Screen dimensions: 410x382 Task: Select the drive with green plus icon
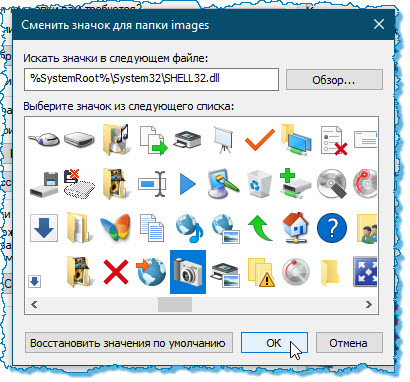pyautogui.click(x=295, y=183)
